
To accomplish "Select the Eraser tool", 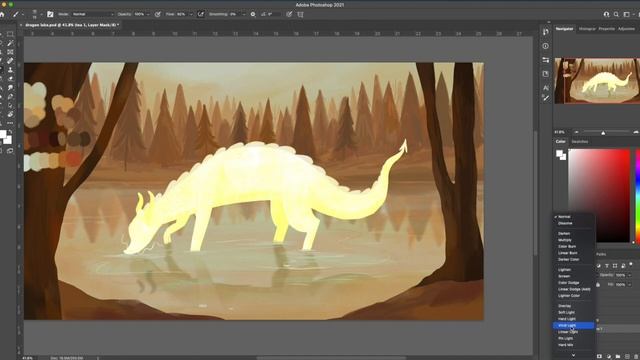I will click(10, 79).
